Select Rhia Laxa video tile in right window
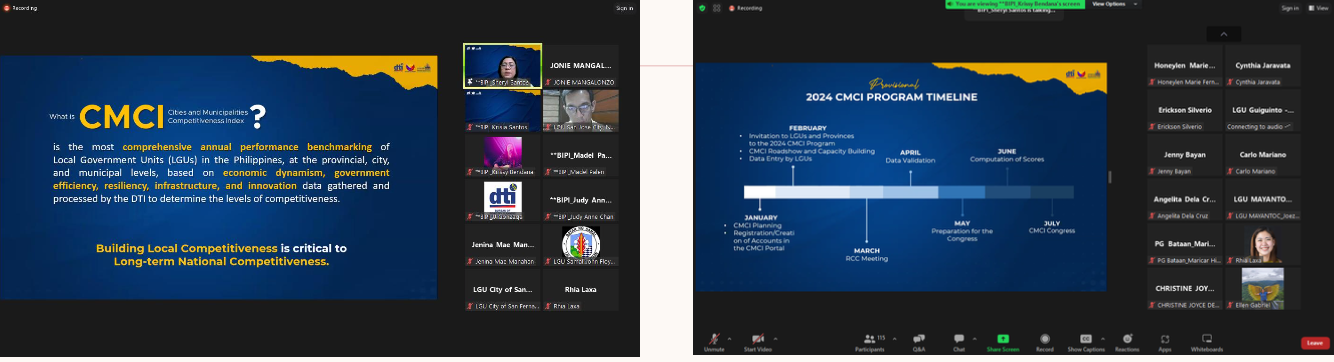 tap(1262, 244)
